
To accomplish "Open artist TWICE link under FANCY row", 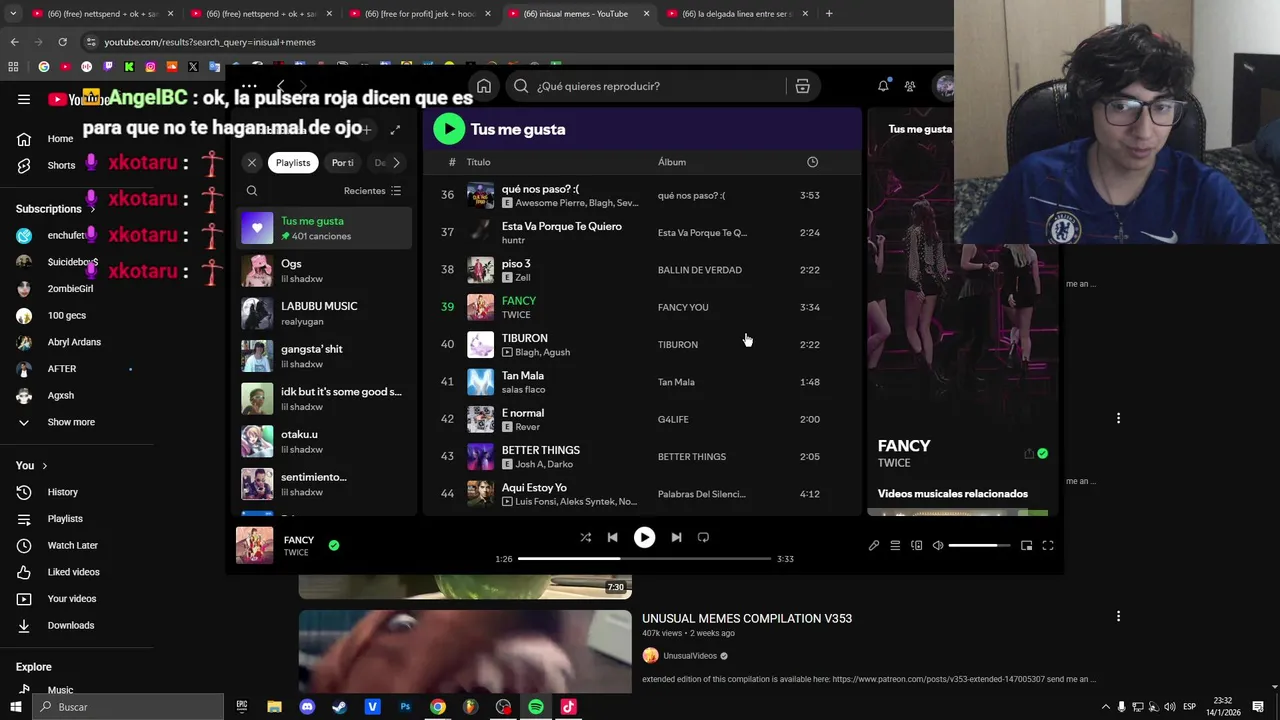I will 516,315.
